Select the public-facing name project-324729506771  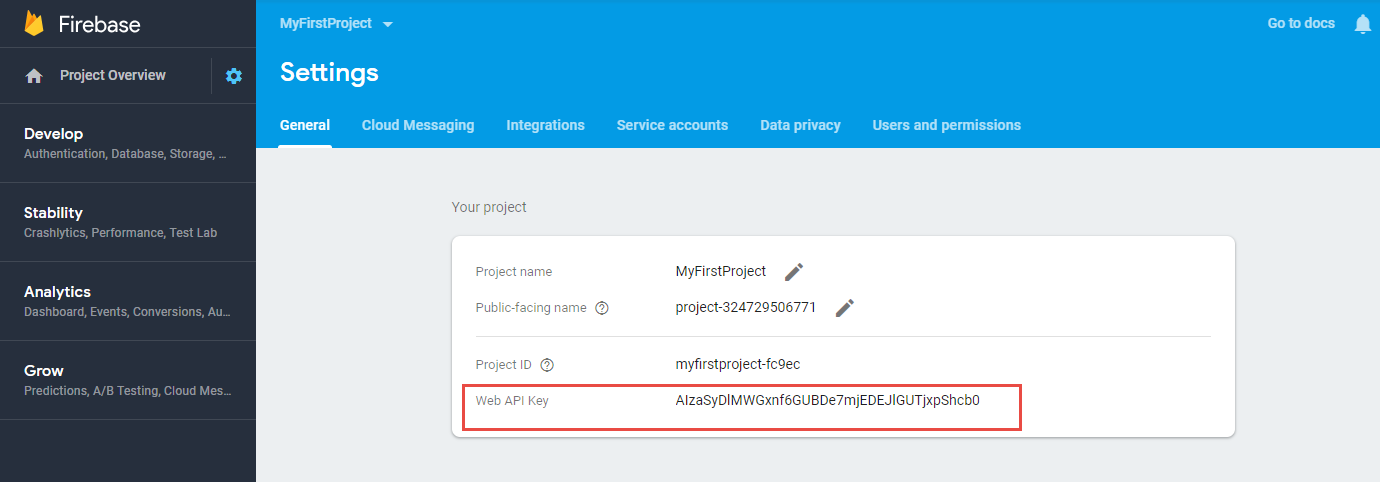pyautogui.click(x=746, y=307)
